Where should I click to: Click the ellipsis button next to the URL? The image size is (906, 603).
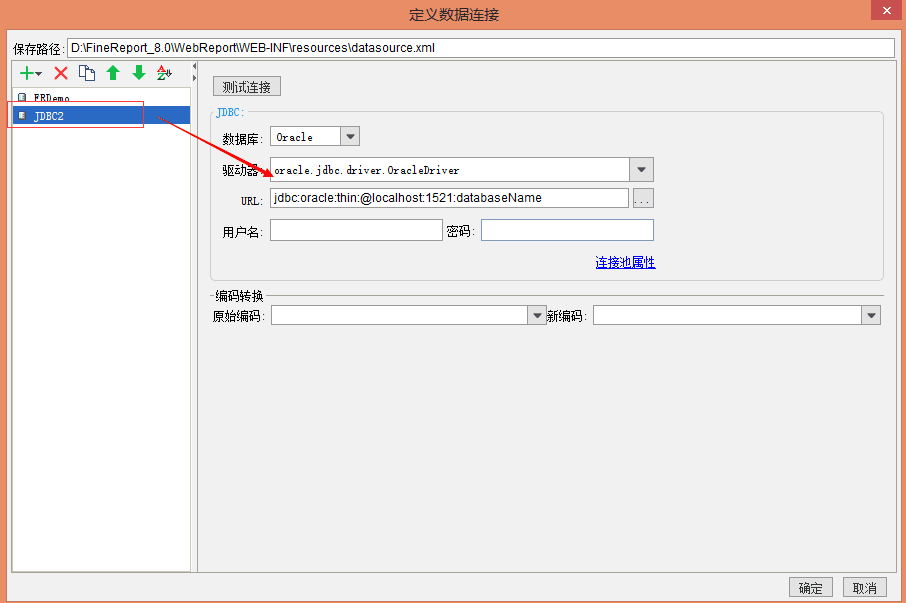coord(643,198)
